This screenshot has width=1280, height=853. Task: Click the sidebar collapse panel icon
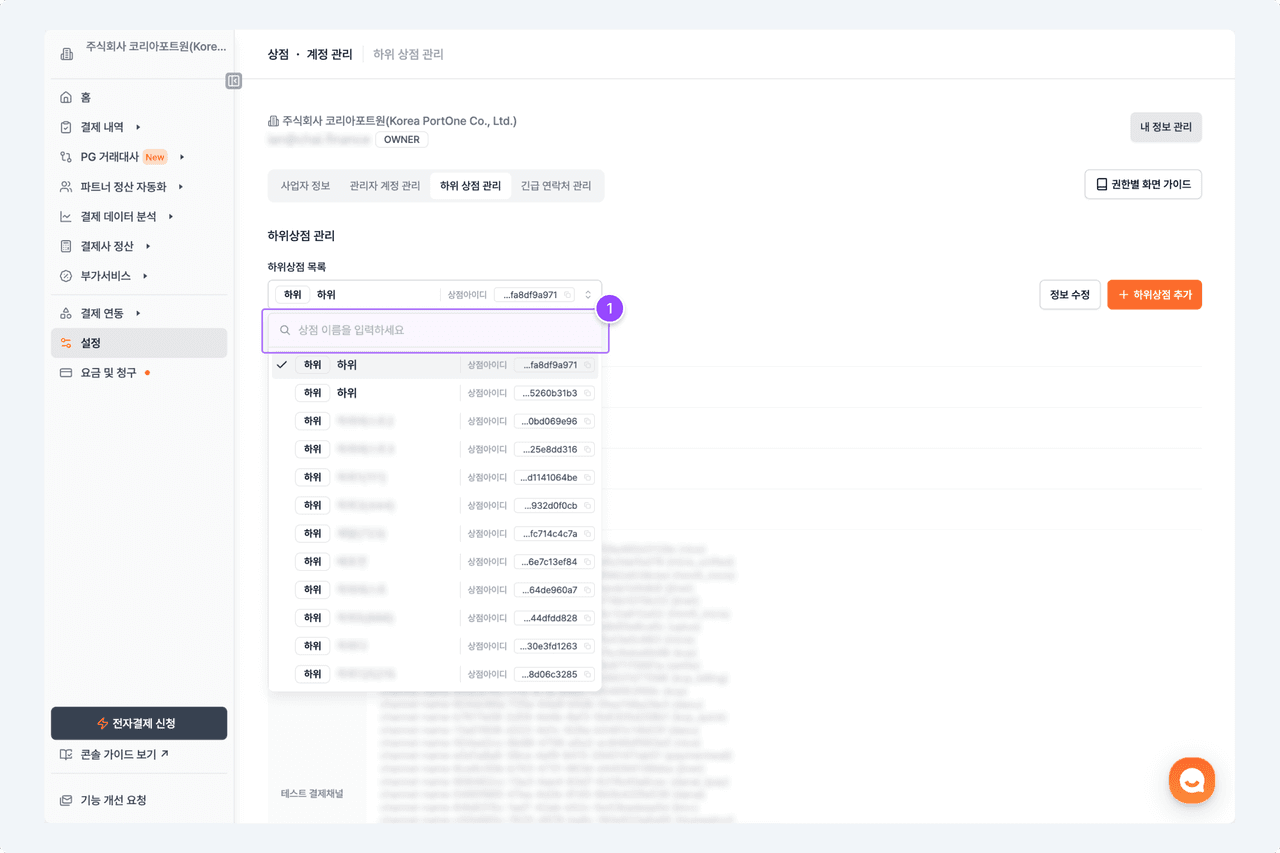click(x=233, y=81)
